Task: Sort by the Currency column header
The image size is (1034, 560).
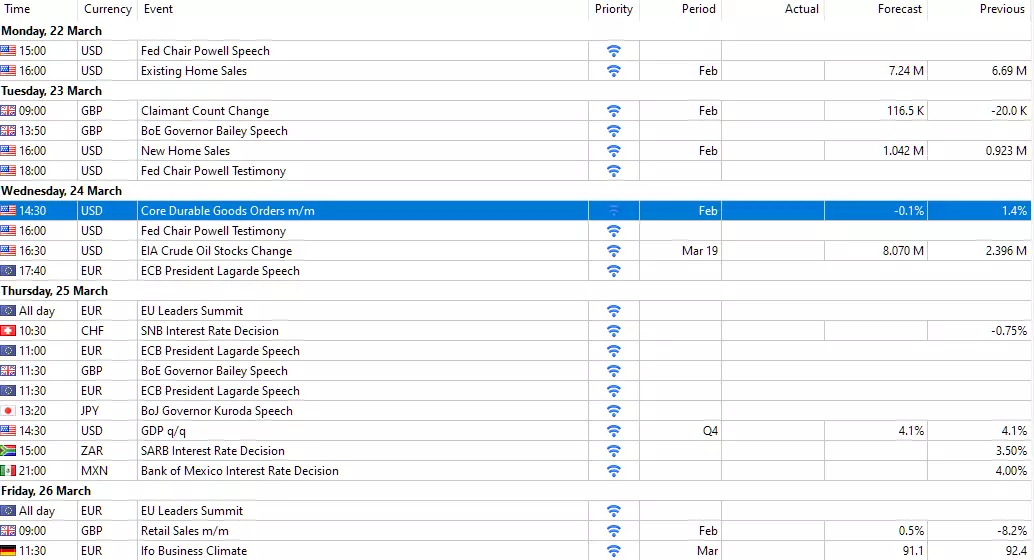Action: [107, 9]
